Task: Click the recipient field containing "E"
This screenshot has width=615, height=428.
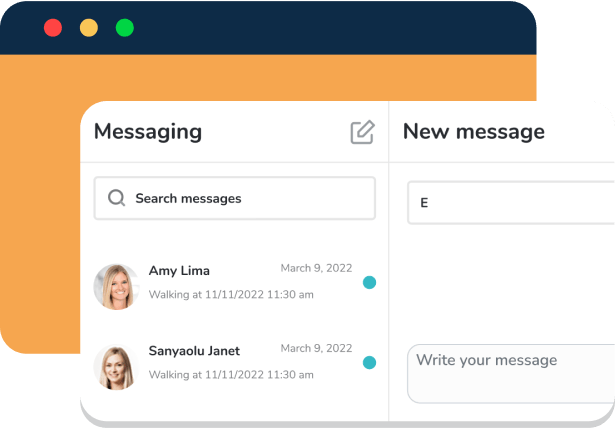Action: (510, 203)
